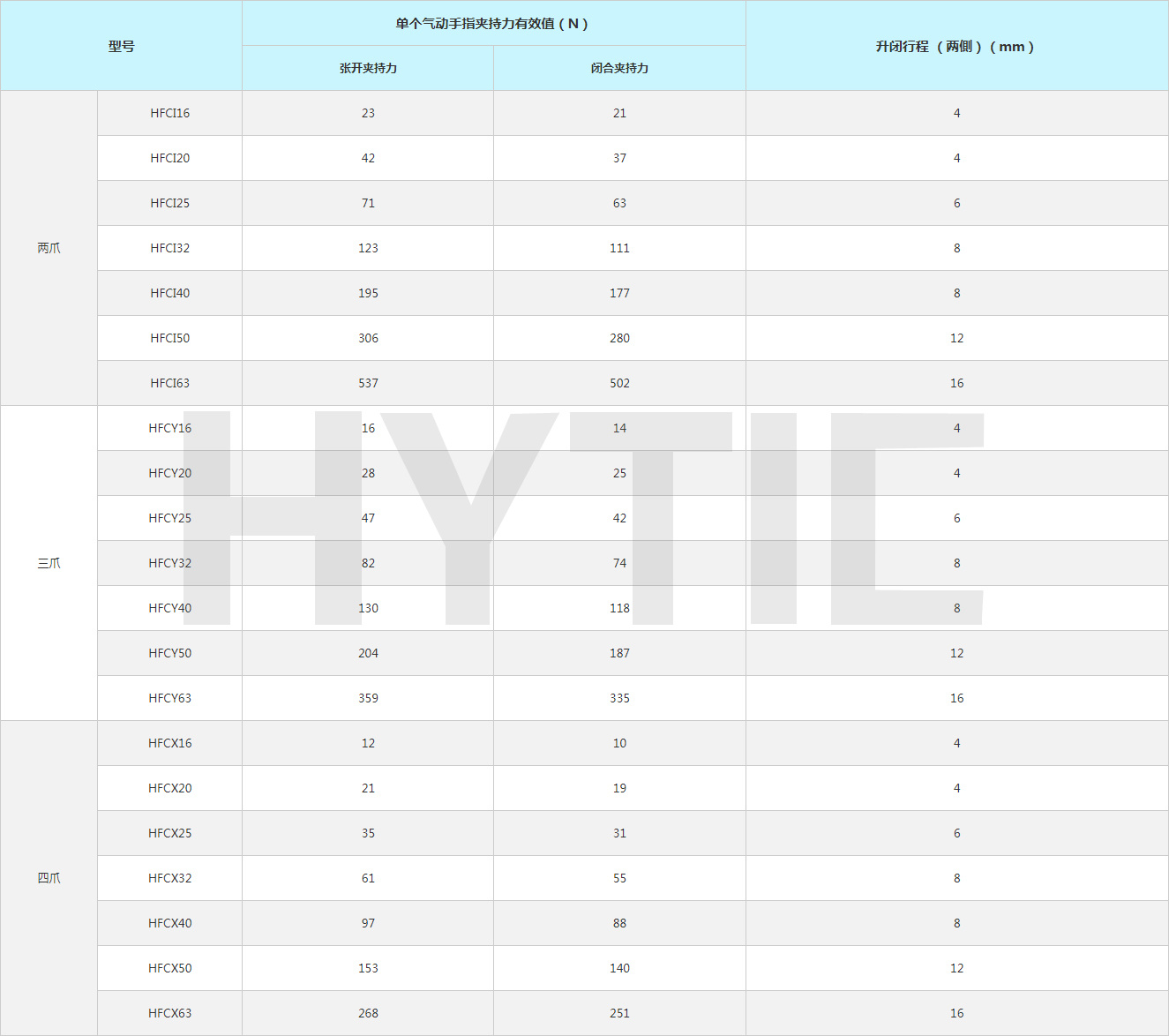Click stroke value 16 in HFCI63 row
Viewport: 1169px width, 1036px height.
(957, 383)
